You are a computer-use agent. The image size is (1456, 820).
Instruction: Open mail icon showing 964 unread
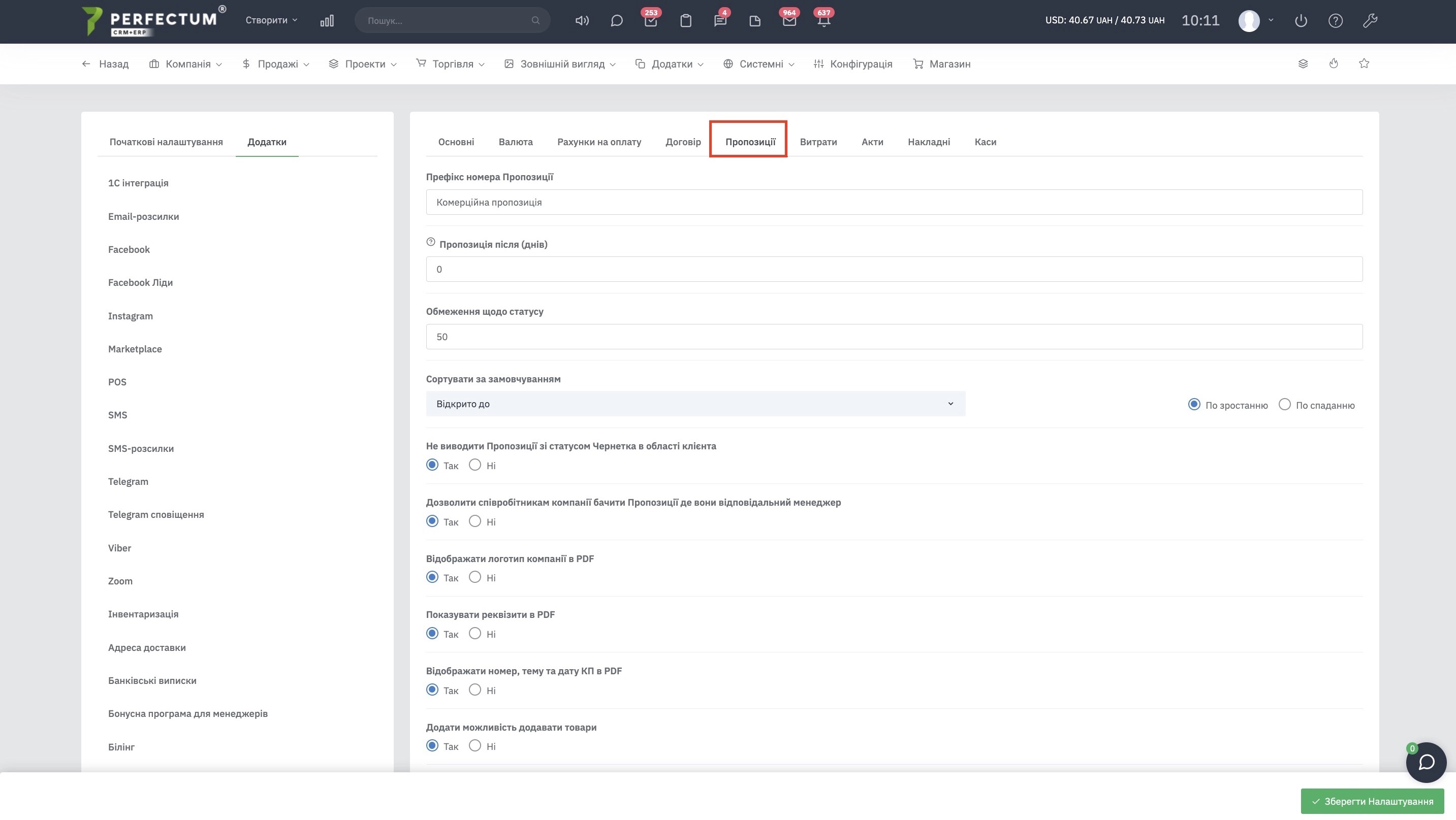pyautogui.click(x=789, y=21)
